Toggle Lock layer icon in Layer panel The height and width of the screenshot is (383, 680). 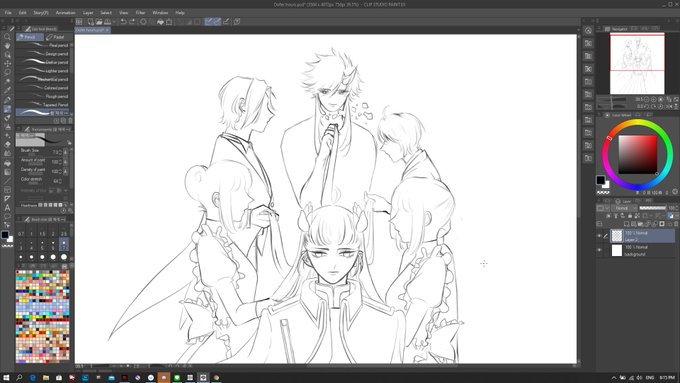pos(630,216)
